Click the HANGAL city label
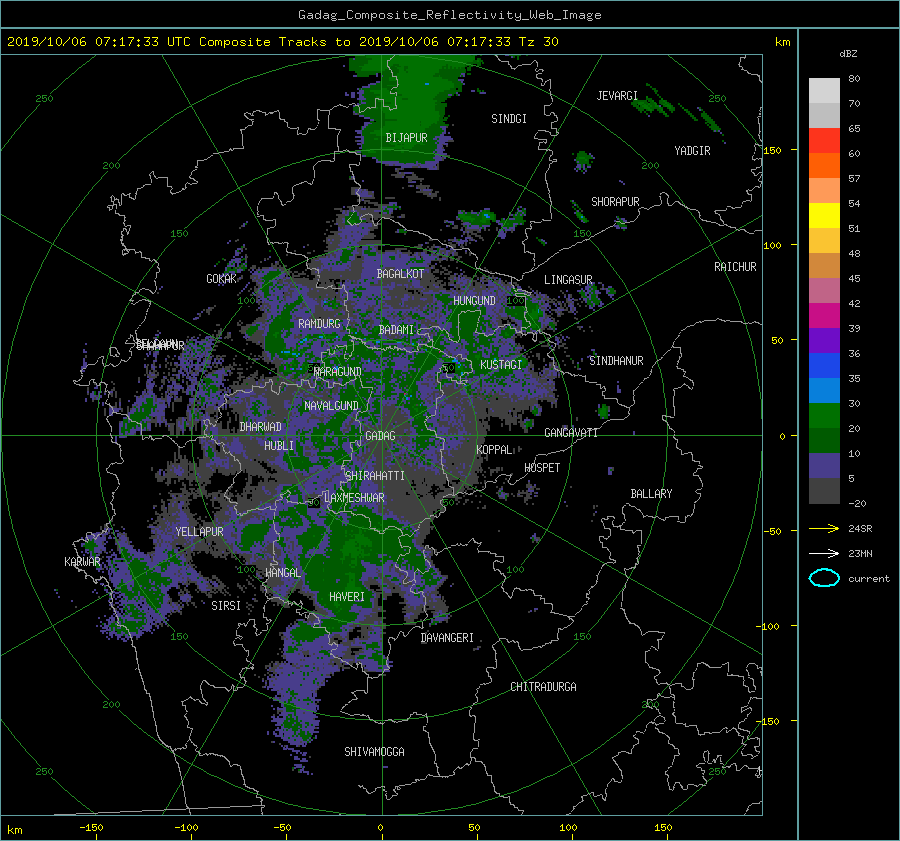Image resolution: width=900 pixels, height=841 pixels. [x=283, y=573]
